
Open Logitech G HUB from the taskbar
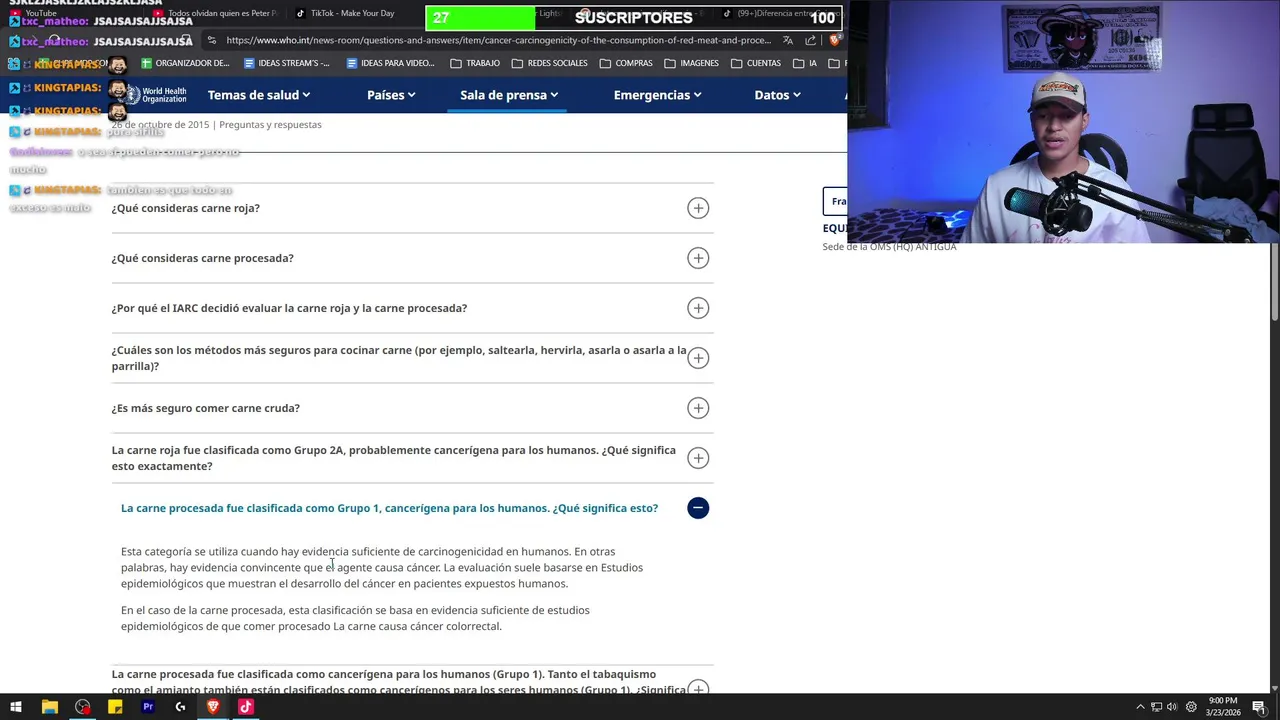click(x=180, y=707)
